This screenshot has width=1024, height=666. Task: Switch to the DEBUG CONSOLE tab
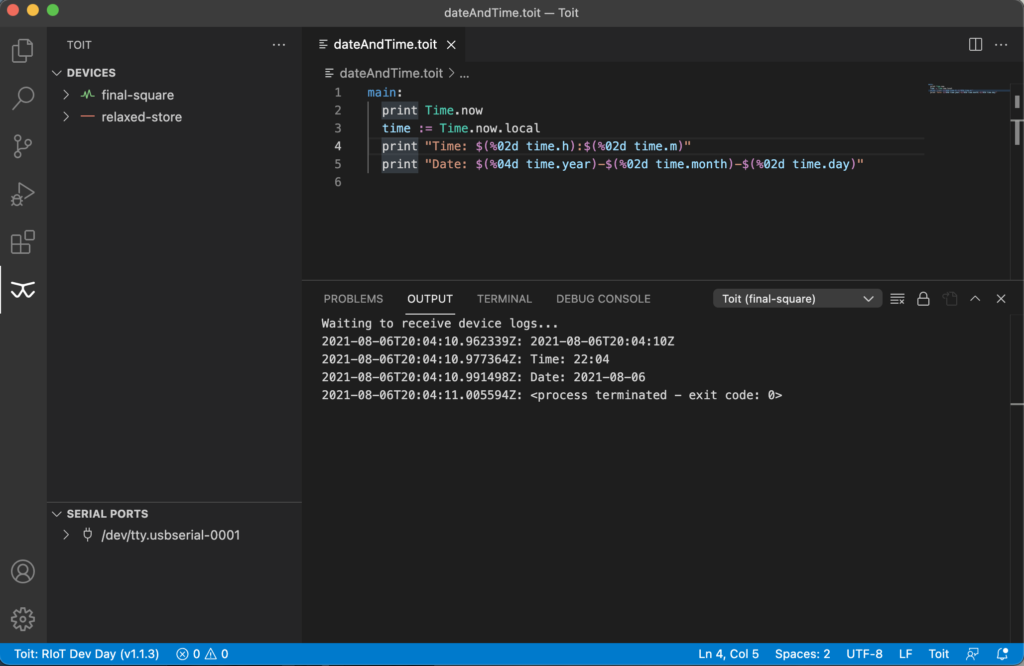603,298
